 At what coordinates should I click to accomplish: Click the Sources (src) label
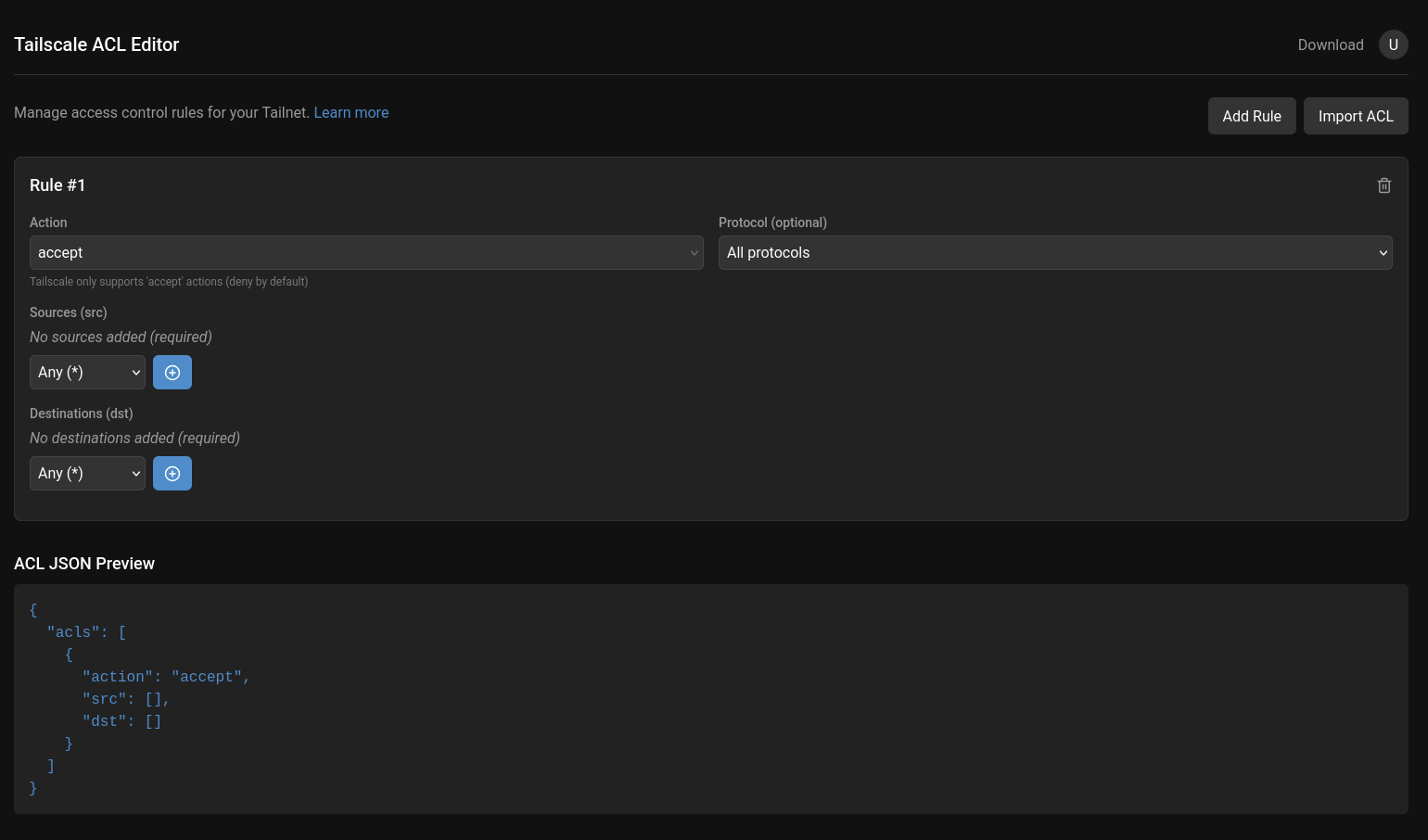[69, 312]
